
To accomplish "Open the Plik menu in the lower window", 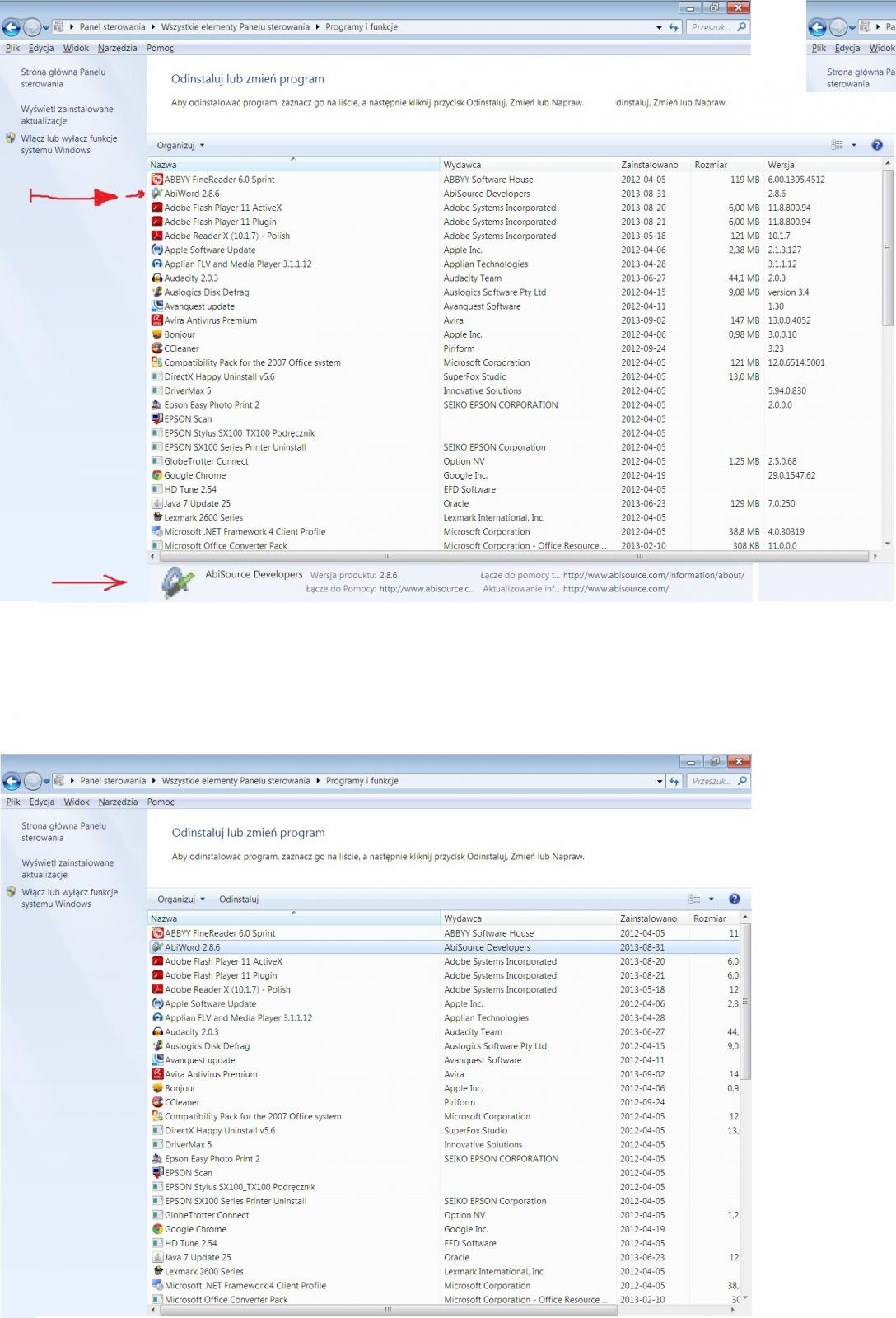I will [13, 802].
